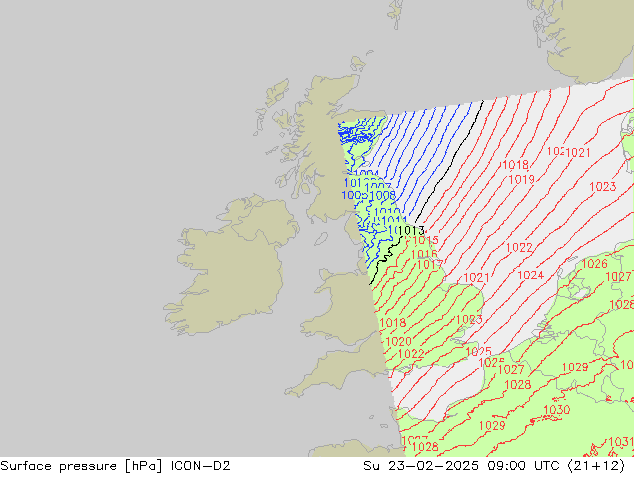634x490 pixels.
Task: Select the black 1013 isobar label
Action: 411,230
